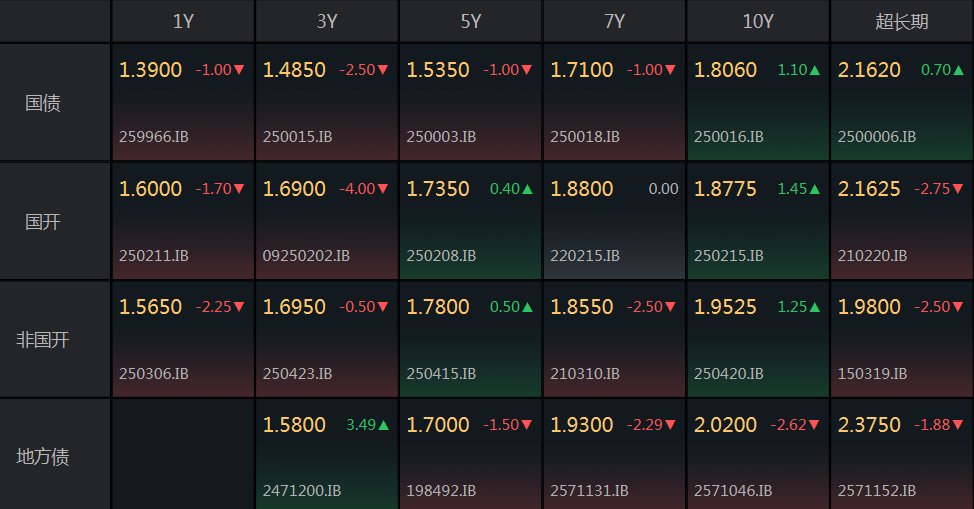Click the green up arrow beside 3.49
Image resolution: width=974 pixels, height=509 pixels.
(x=384, y=425)
